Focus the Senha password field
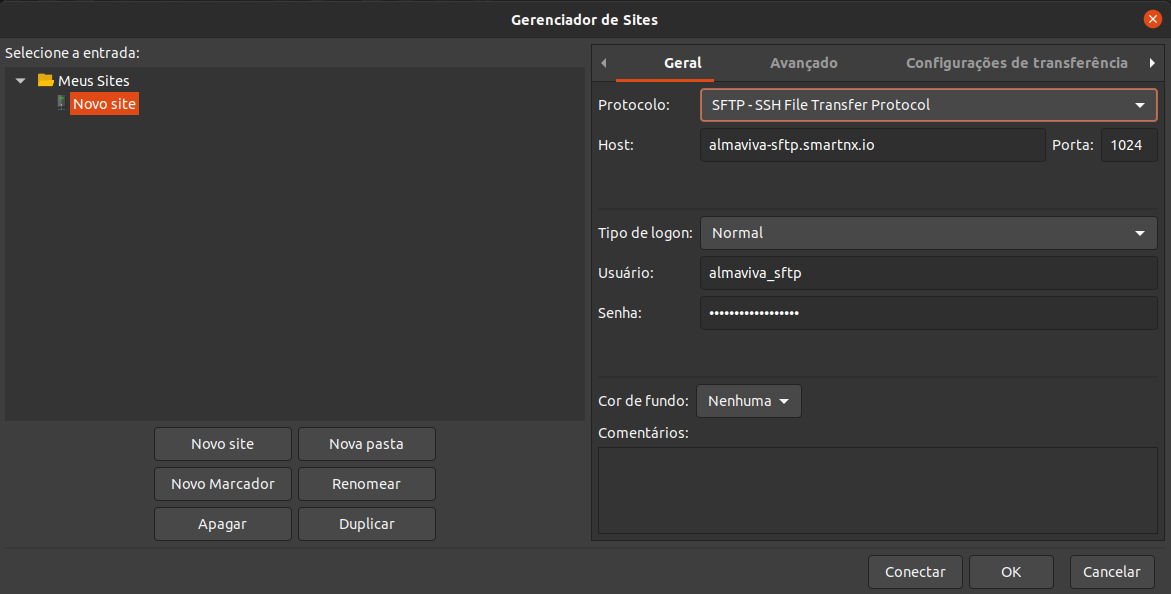The image size is (1171, 594). click(x=928, y=313)
